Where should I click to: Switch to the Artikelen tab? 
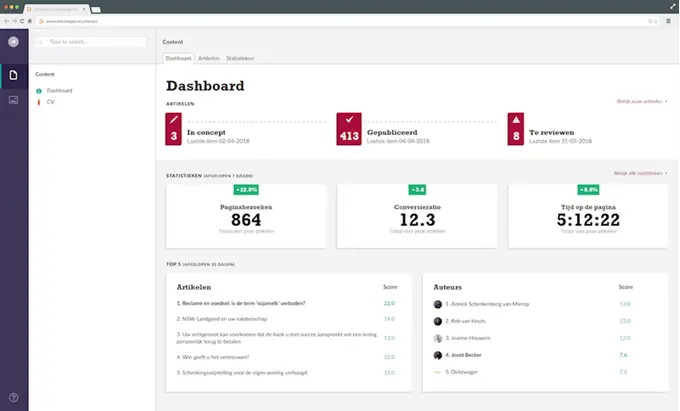(x=209, y=58)
